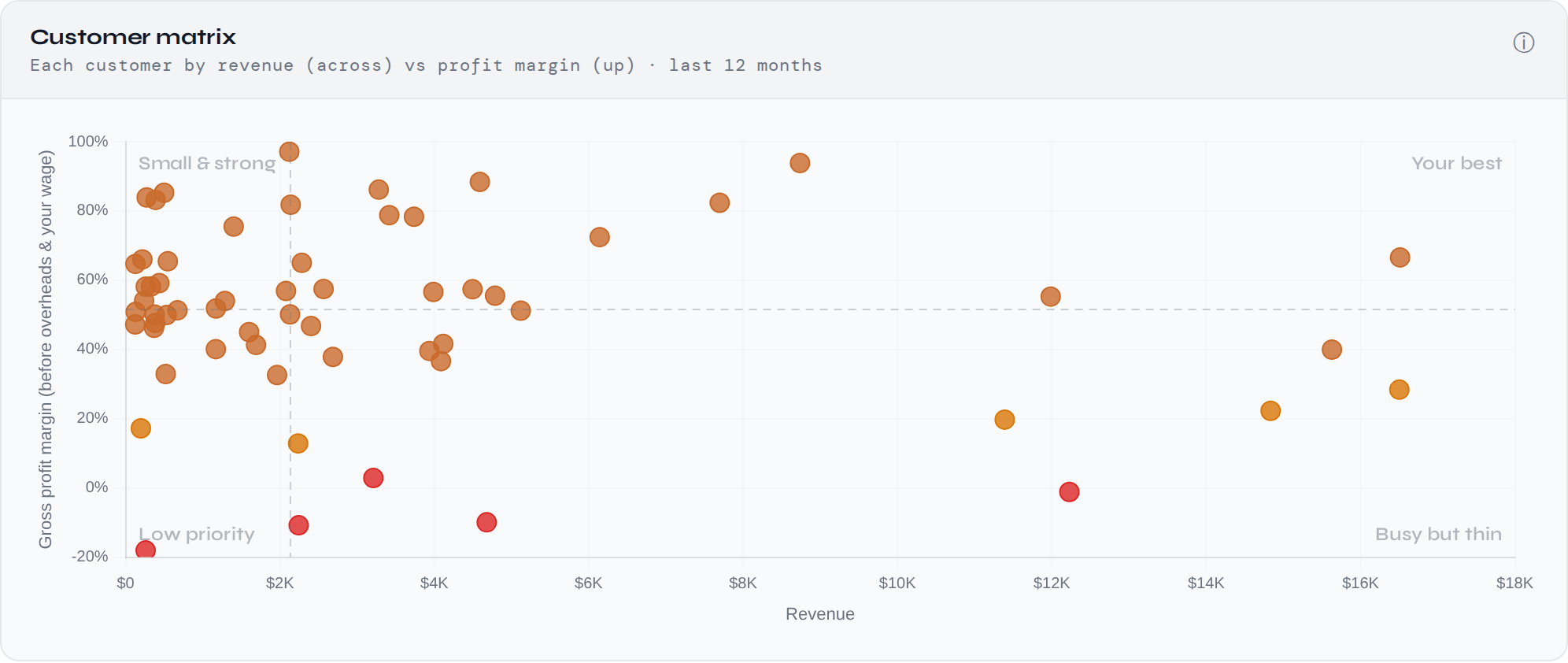Click the '-20%' y-axis tick label

pos(90,556)
